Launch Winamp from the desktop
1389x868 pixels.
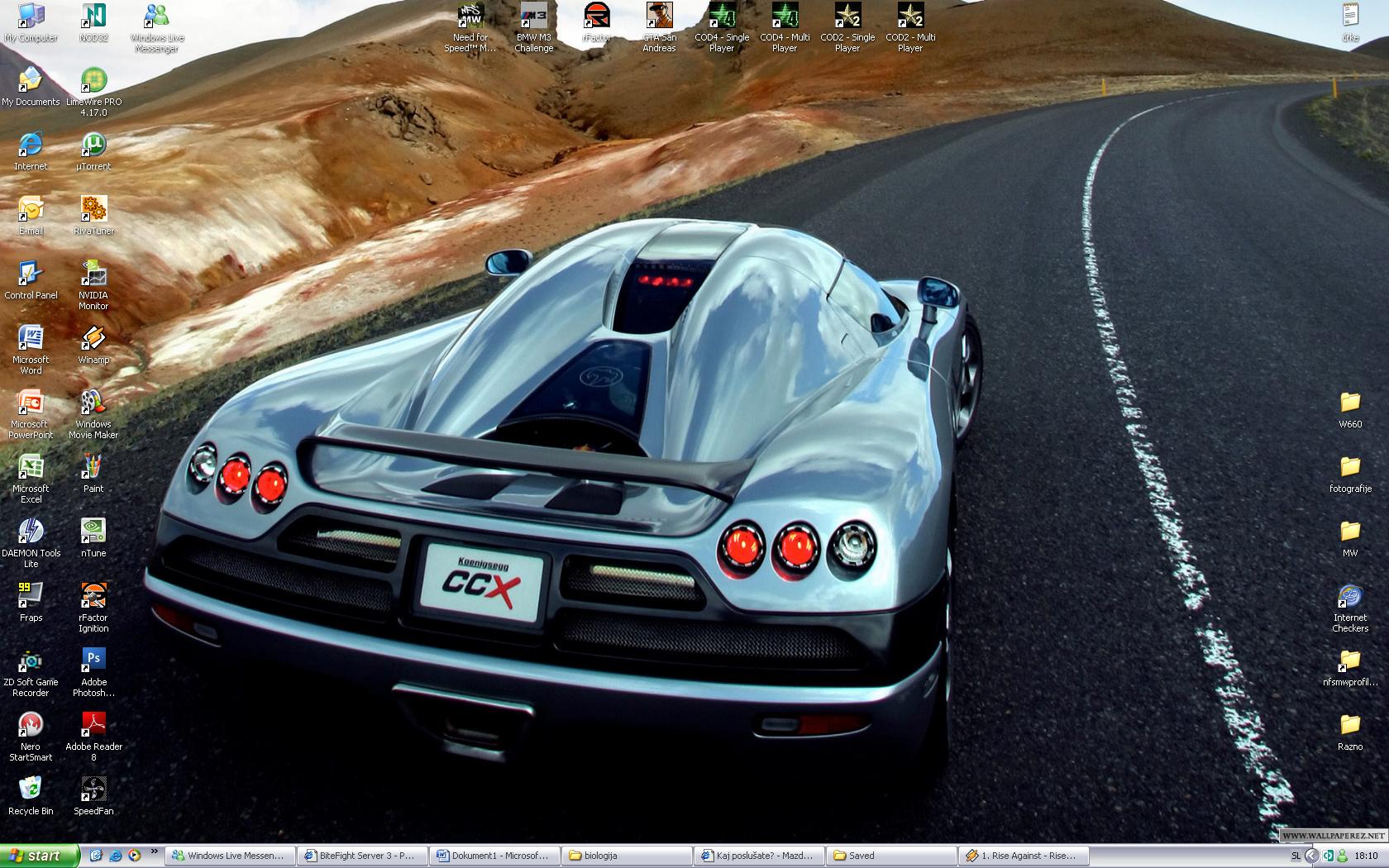point(93,345)
